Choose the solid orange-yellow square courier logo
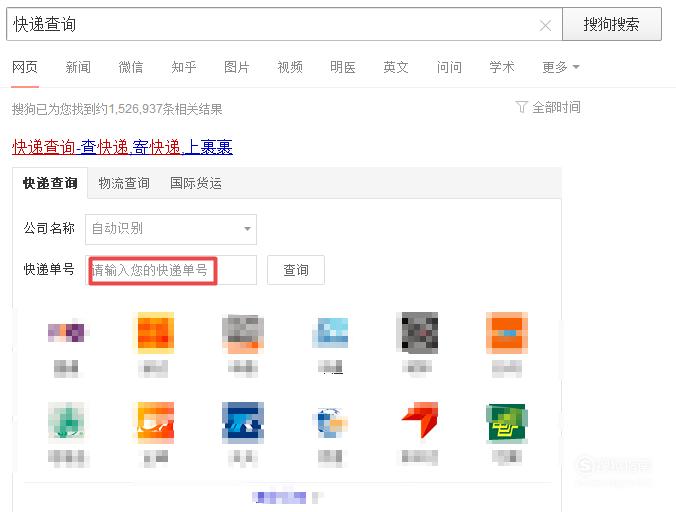This screenshot has width=676, height=512. point(156,333)
